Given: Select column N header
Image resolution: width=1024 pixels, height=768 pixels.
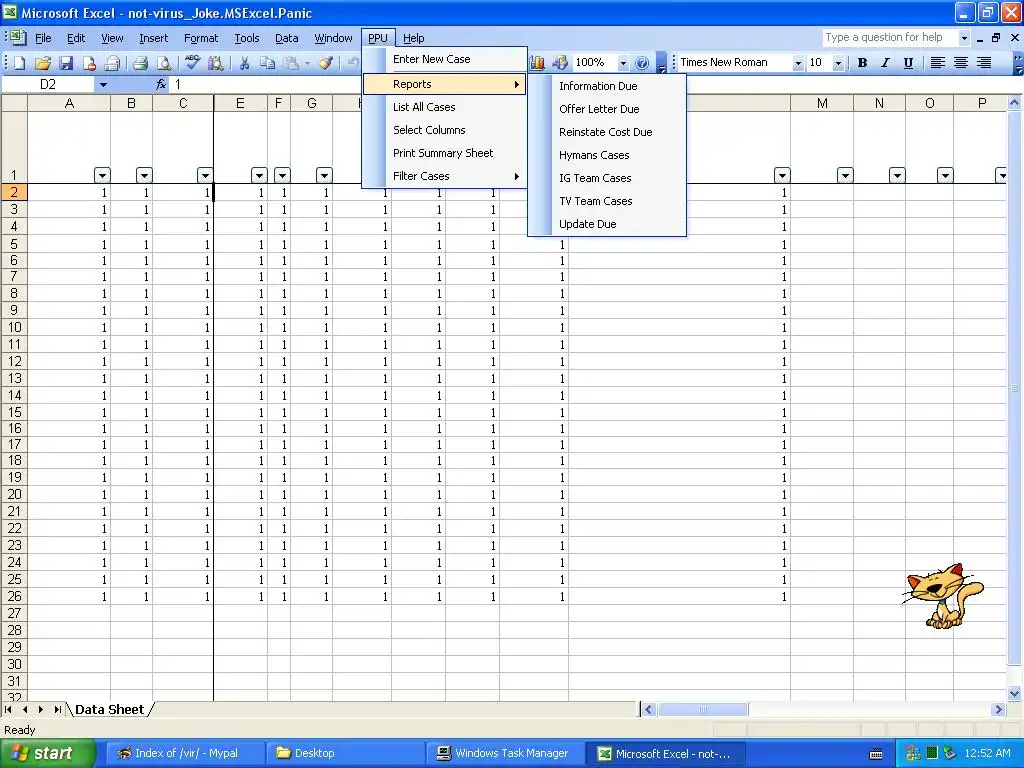Looking at the screenshot, I should (879, 103).
